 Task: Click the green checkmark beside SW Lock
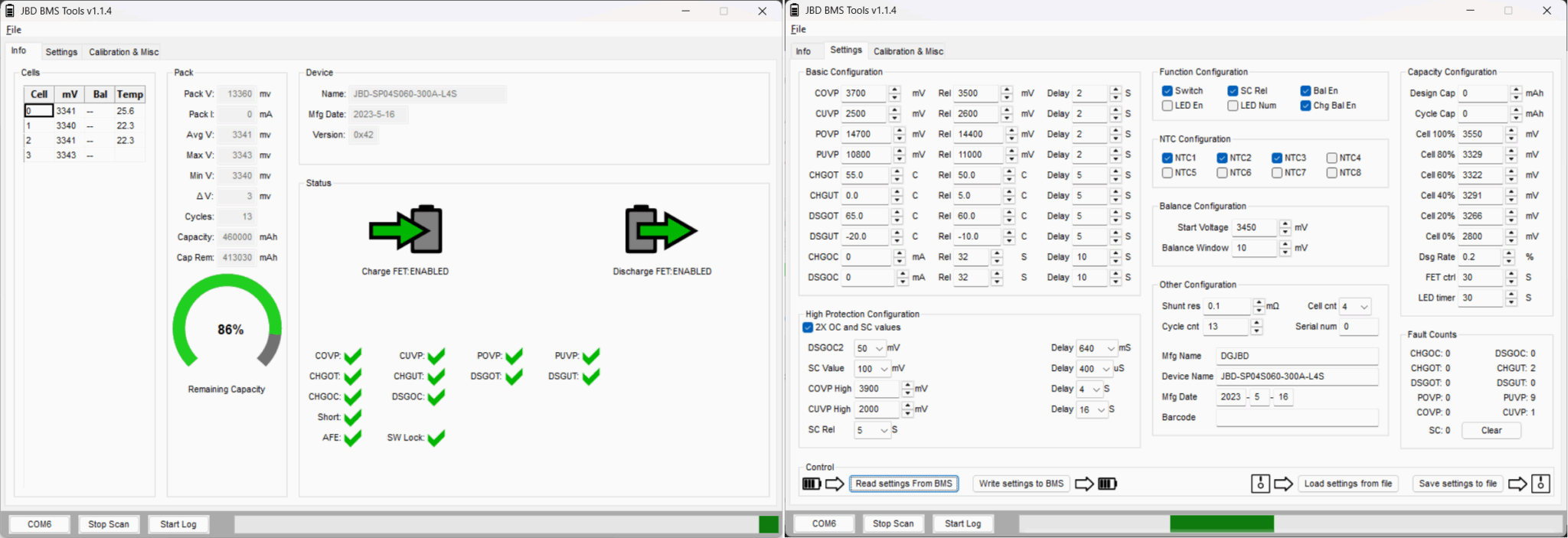click(436, 439)
